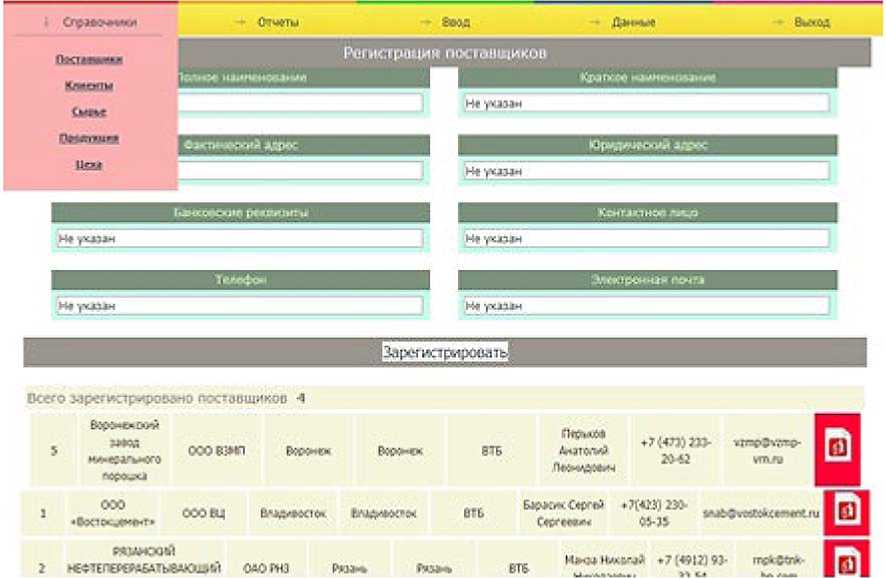Open the Цеха reference link

click(x=89, y=164)
